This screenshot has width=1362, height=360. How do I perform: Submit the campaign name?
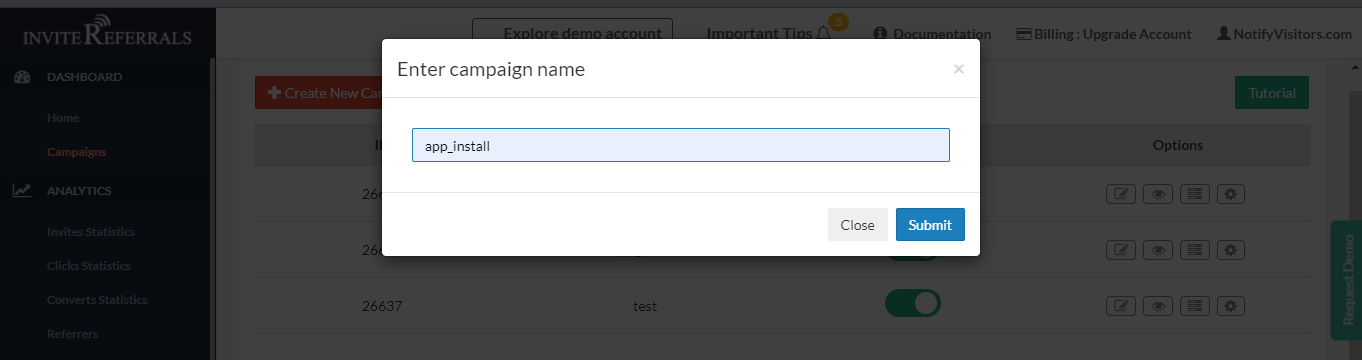coord(930,225)
